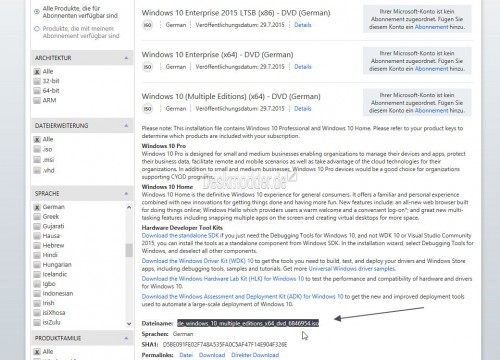Toggle the Alle checkbox under ARCHITEKTUR

pos(37,72)
